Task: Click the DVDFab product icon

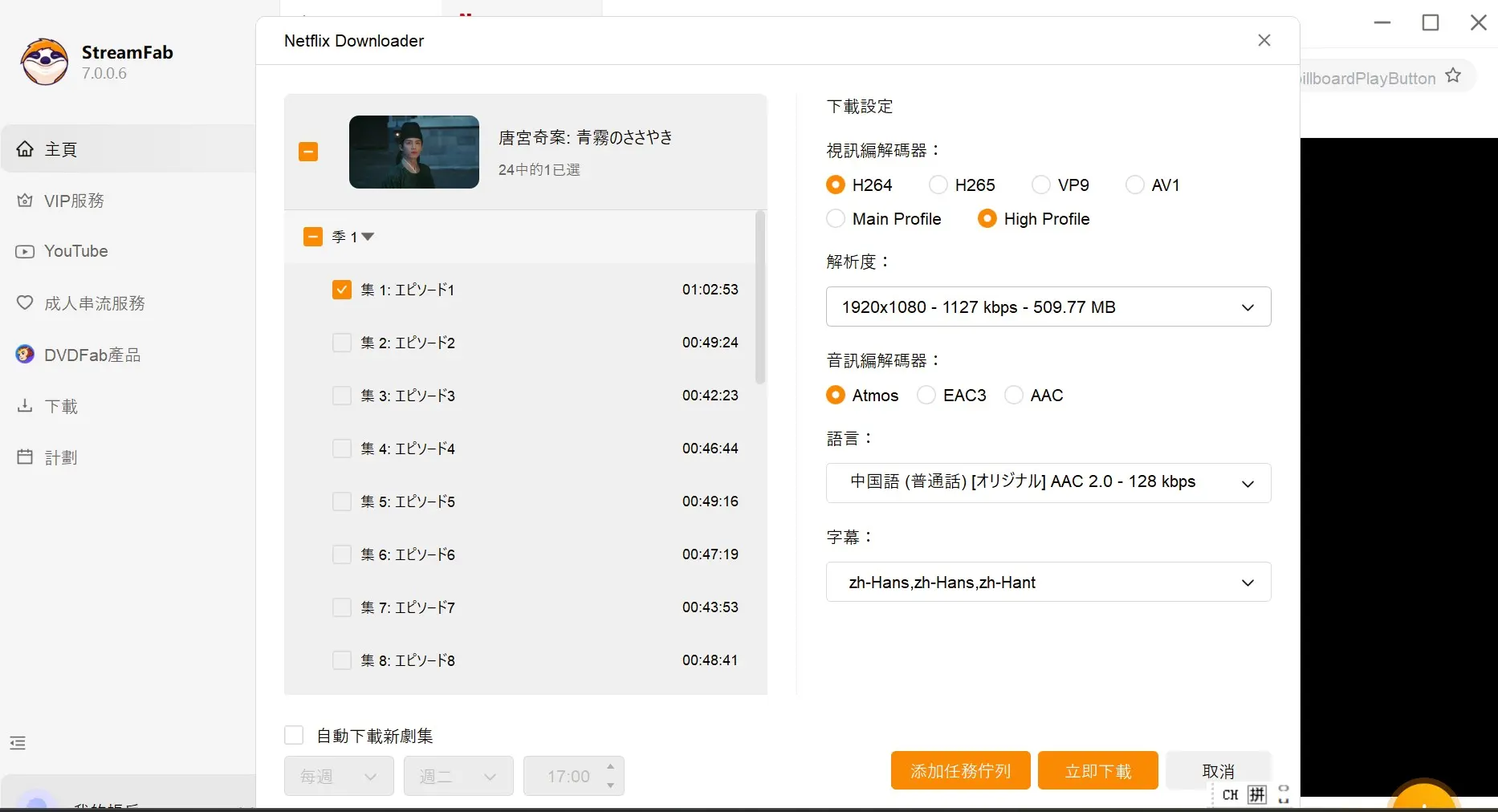Action: tap(25, 354)
